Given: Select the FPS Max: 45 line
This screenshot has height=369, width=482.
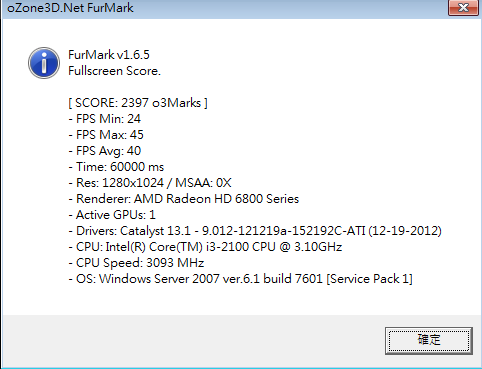Looking at the screenshot, I should point(106,135).
